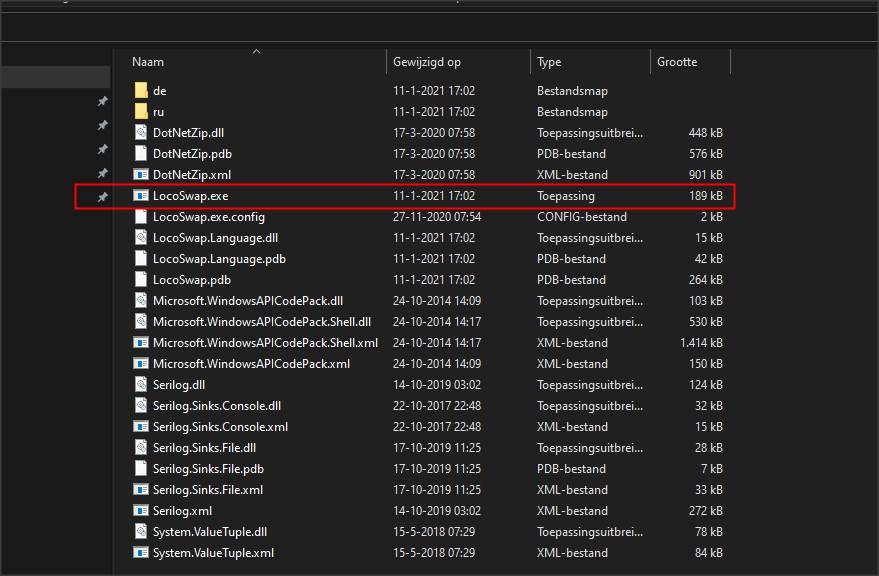
Task: Sort files by the Naam column header
Action: (x=148, y=62)
